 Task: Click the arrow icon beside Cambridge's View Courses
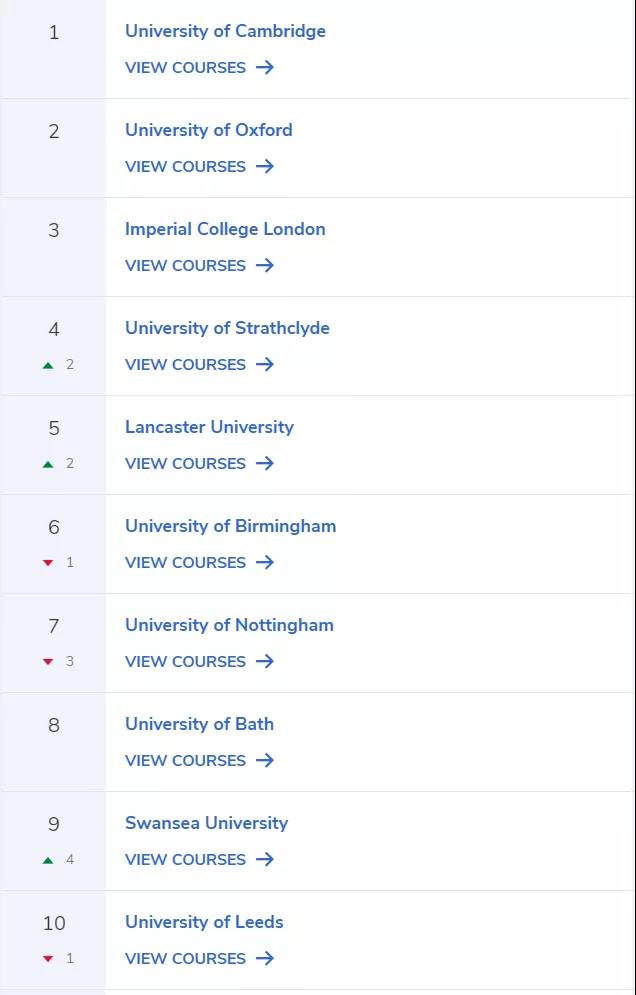click(265, 67)
